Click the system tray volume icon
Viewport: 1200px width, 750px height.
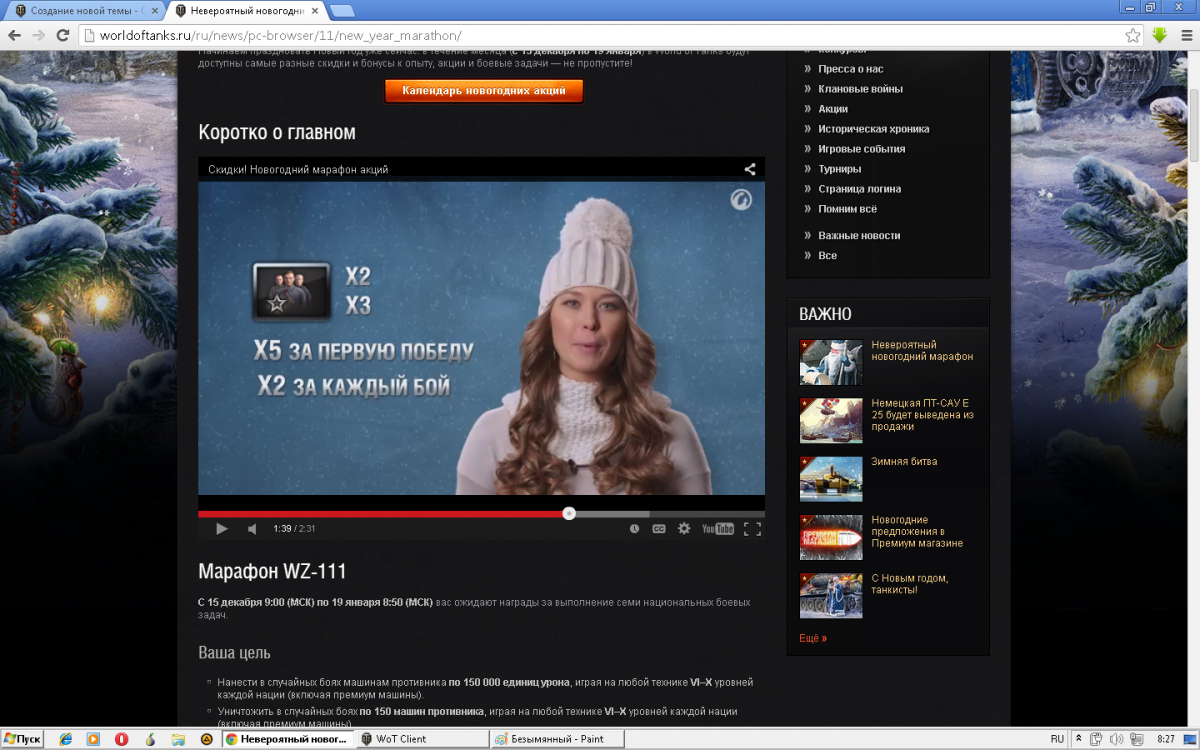1115,739
